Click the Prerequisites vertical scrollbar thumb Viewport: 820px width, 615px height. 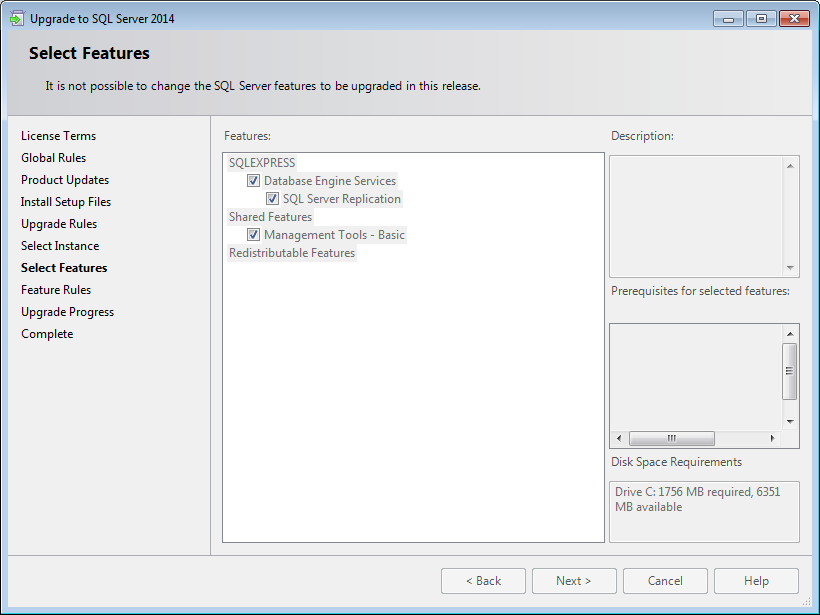point(790,371)
